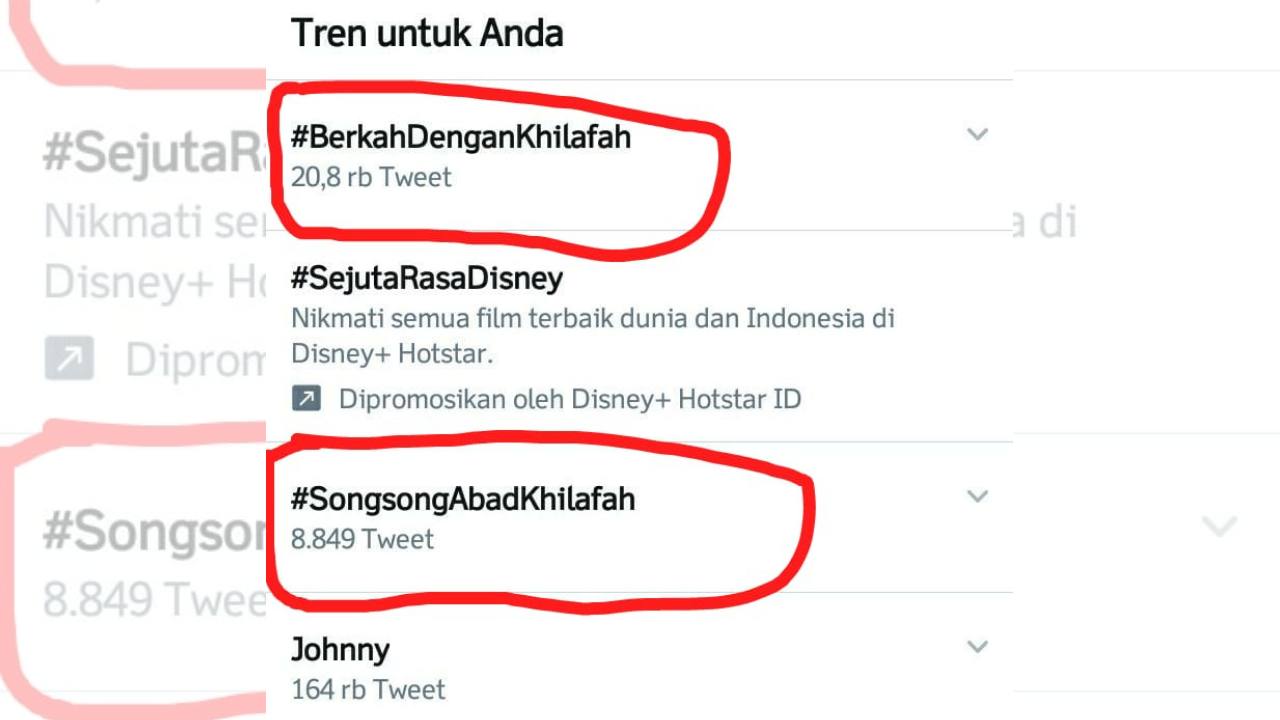The image size is (1280, 720).
Task: Click the Disney+ Hotstar trend description text
Action: point(594,334)
